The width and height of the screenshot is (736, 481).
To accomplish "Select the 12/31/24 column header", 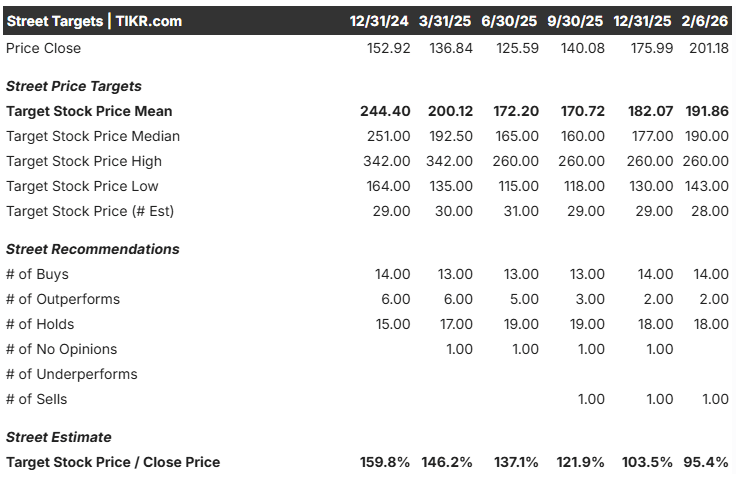I will [379, 21].
